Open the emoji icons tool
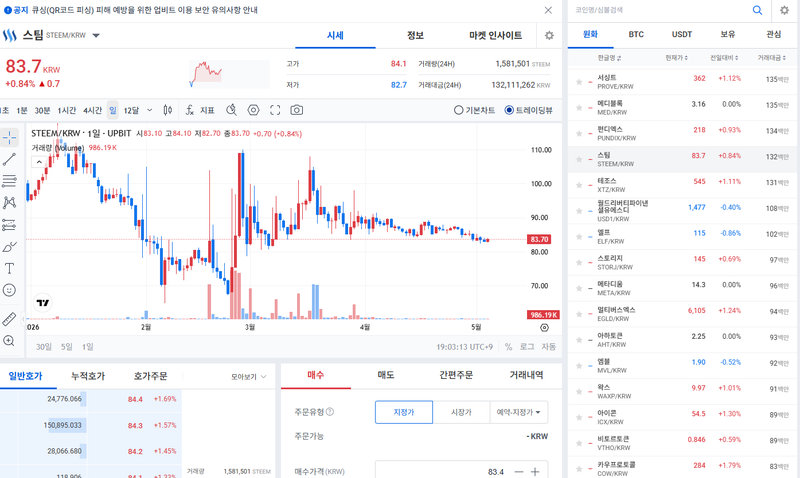Viewport: 800px width, 478px height. coord(9,290)
